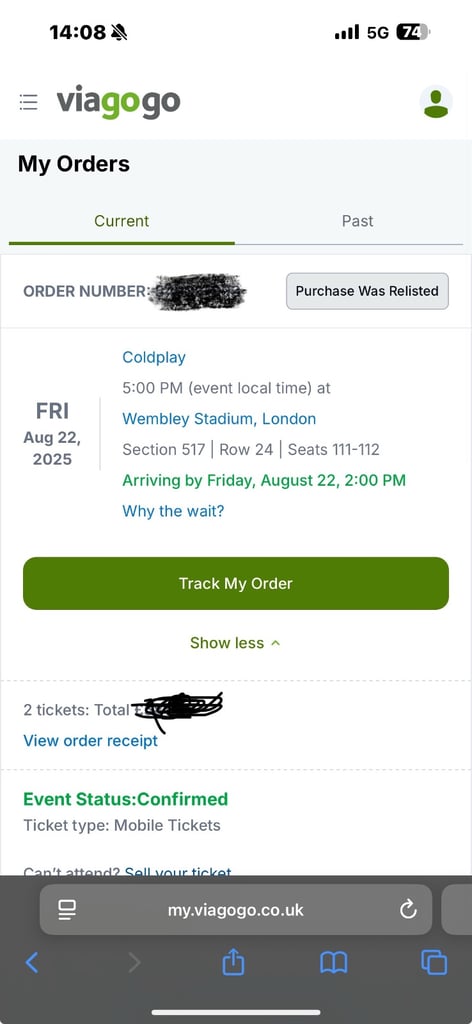Open the Coldplay event link
The height and width of the screenshot is (1024, 472).
pyautogui.click(x=154, y=357)
